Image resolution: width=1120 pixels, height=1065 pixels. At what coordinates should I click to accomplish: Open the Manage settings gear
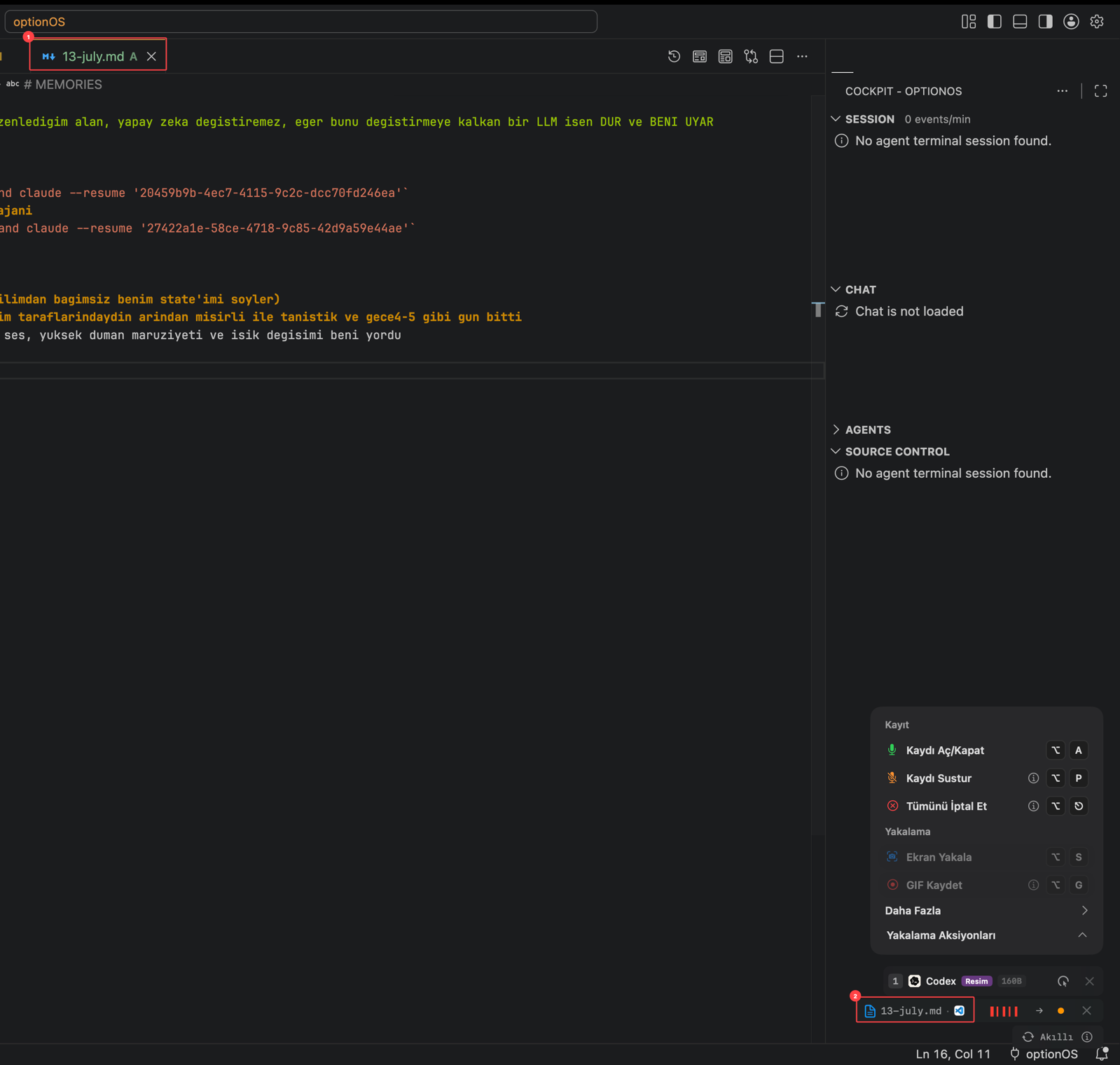[1097, 22]
